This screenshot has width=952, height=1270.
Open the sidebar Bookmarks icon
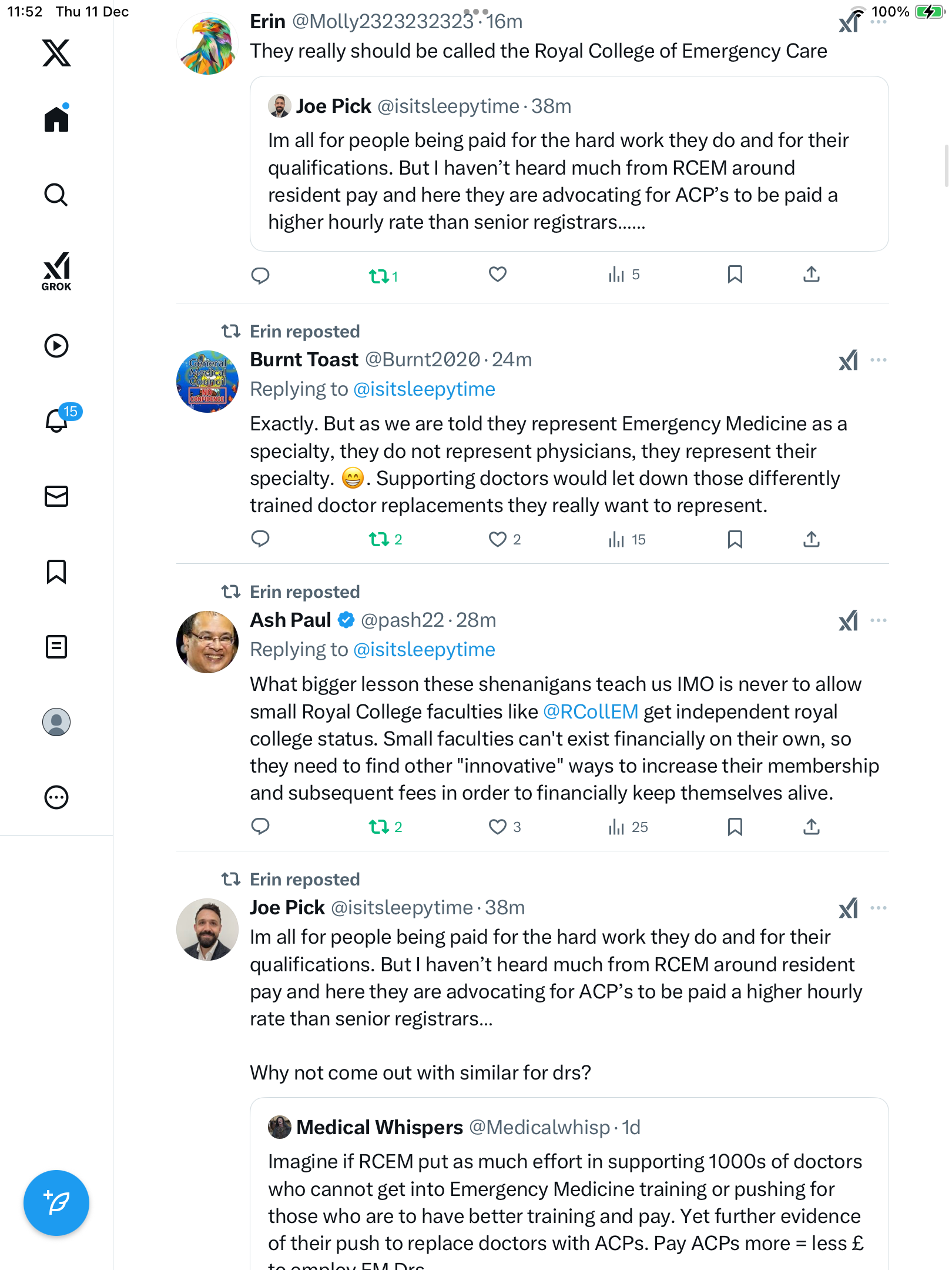click(x=56, y=571)
